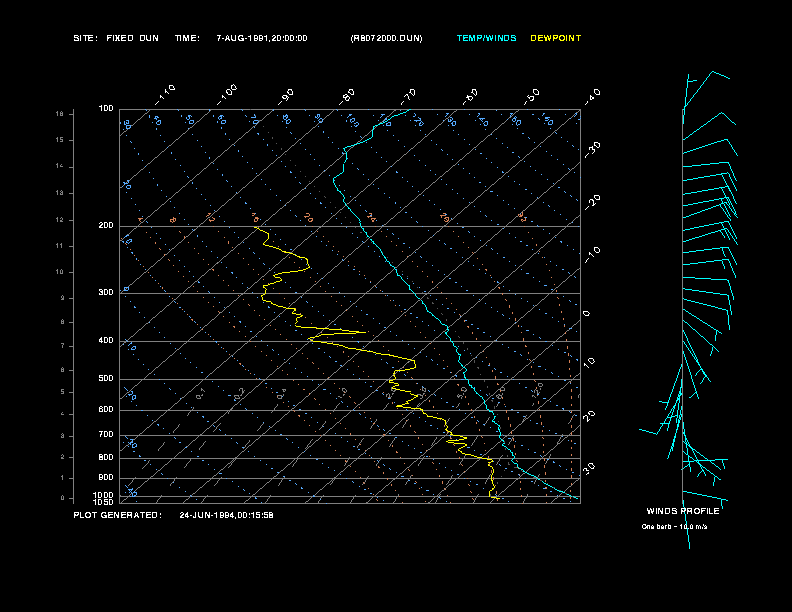Image resolution: width=792 pixels, height=612 pixels.
Task: Click the -80 temperature label along top
Action: [347, 96]
